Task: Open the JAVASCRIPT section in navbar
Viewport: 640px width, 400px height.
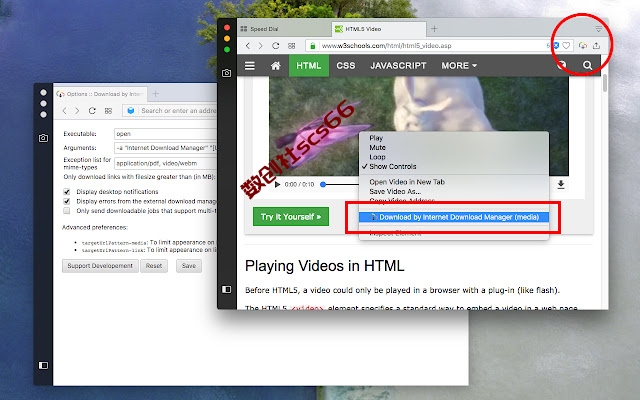Action: click(x=398, y=66)
